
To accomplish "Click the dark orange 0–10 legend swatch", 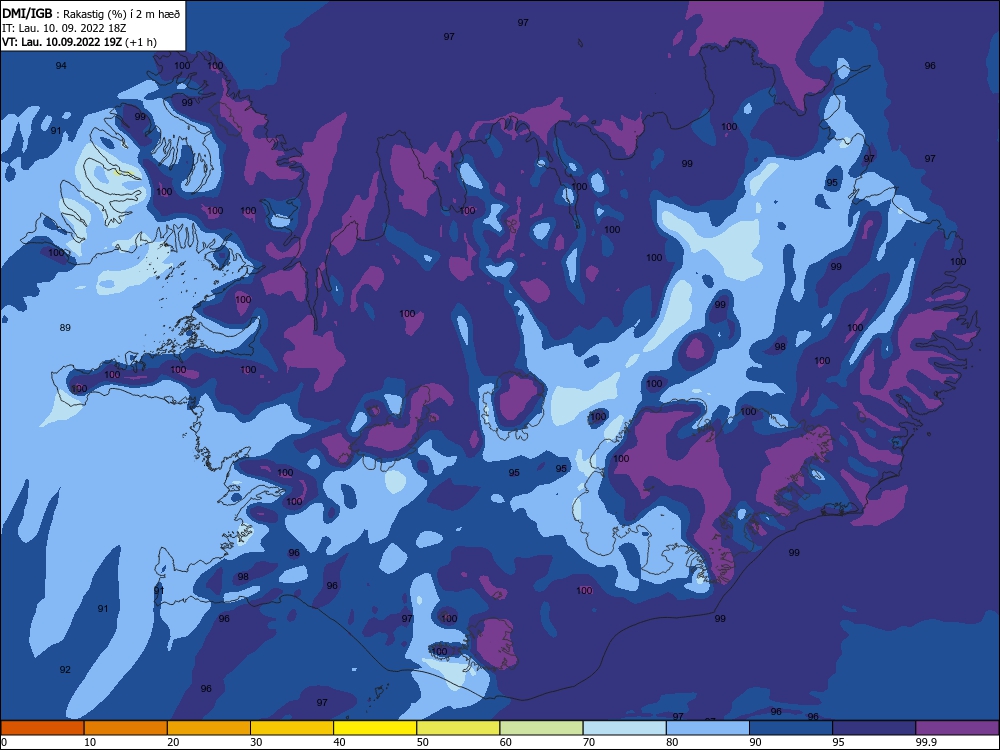I will pos(42,728).
